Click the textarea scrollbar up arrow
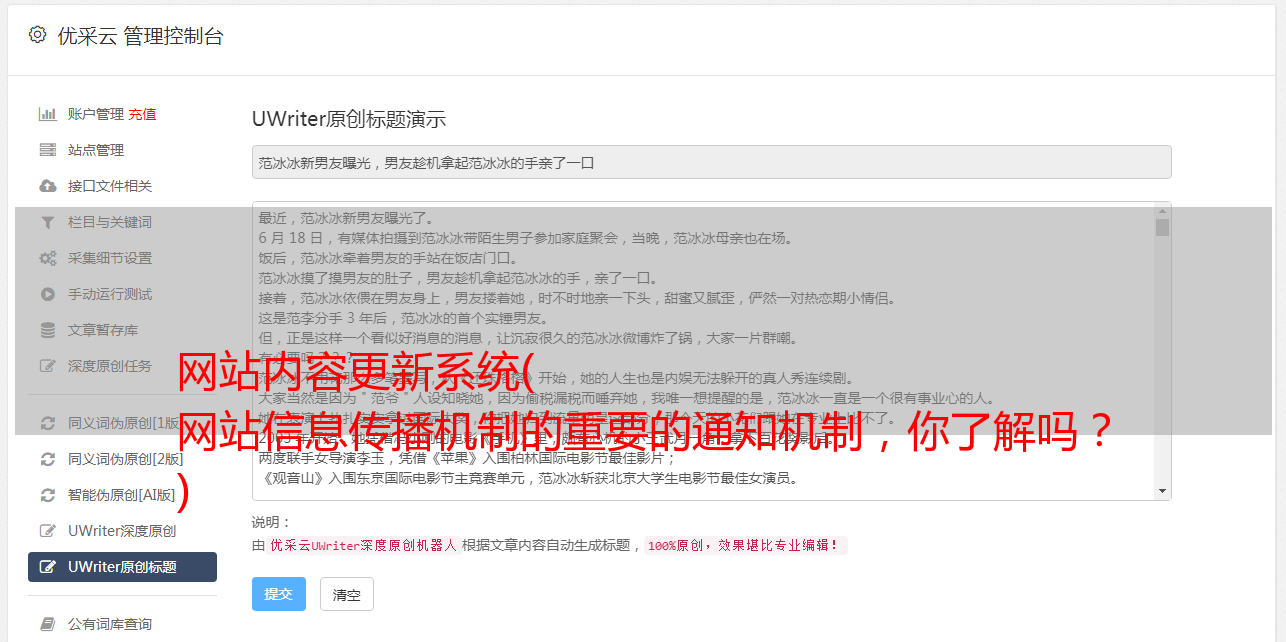Viewport: 1286px width, 642px height. pos(1162,211)
